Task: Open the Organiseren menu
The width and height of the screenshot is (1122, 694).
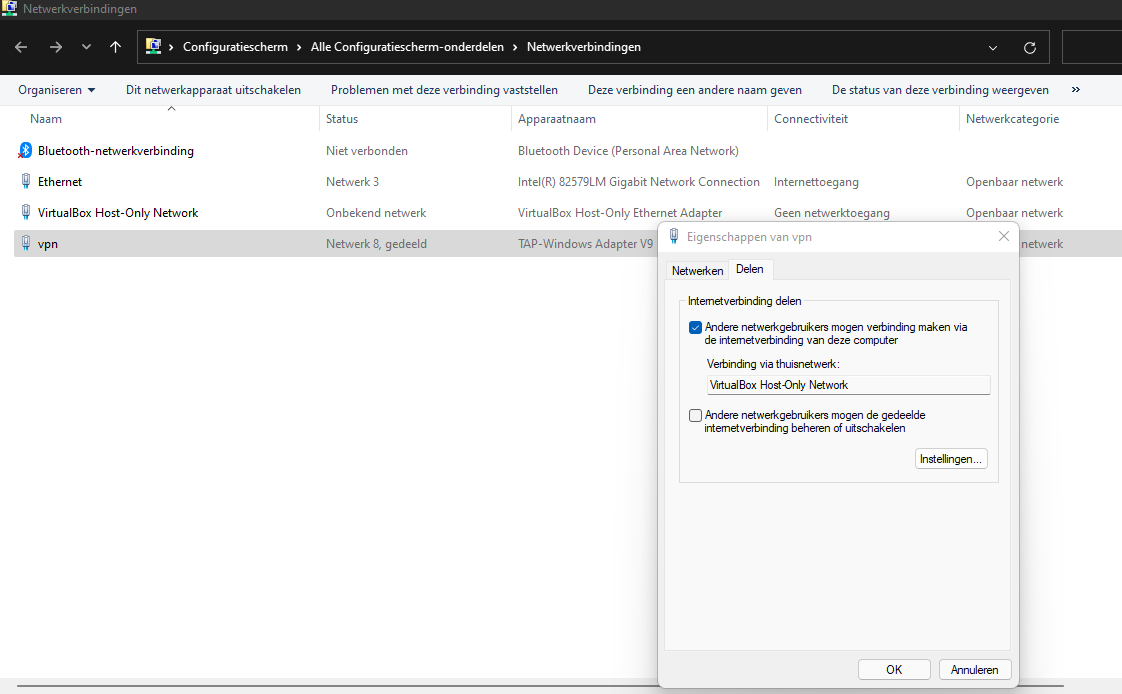Action: [57, 89]
